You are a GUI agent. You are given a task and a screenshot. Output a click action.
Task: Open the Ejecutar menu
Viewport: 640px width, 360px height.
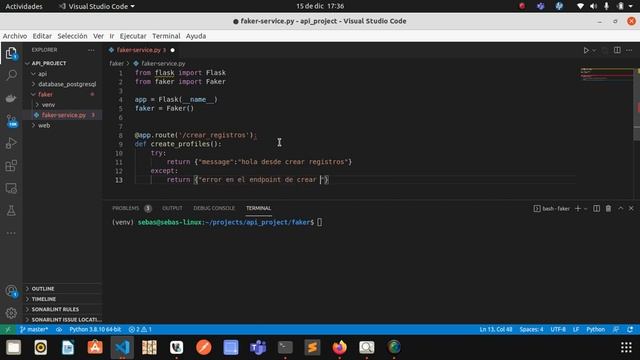133,36
